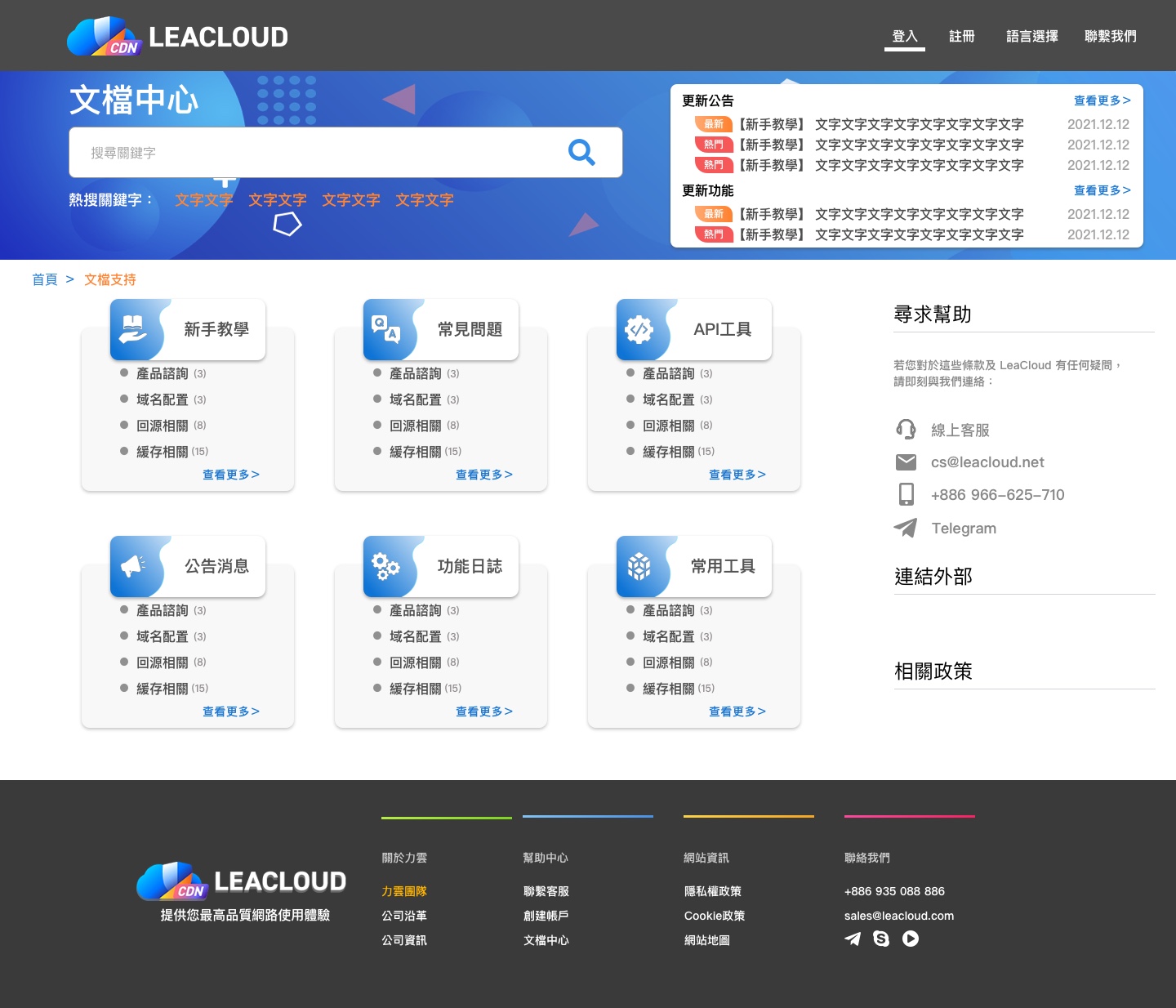1176x1008 pixels.
Task: Click the 常見問題 Q&A icon
Action: point(386,329)
